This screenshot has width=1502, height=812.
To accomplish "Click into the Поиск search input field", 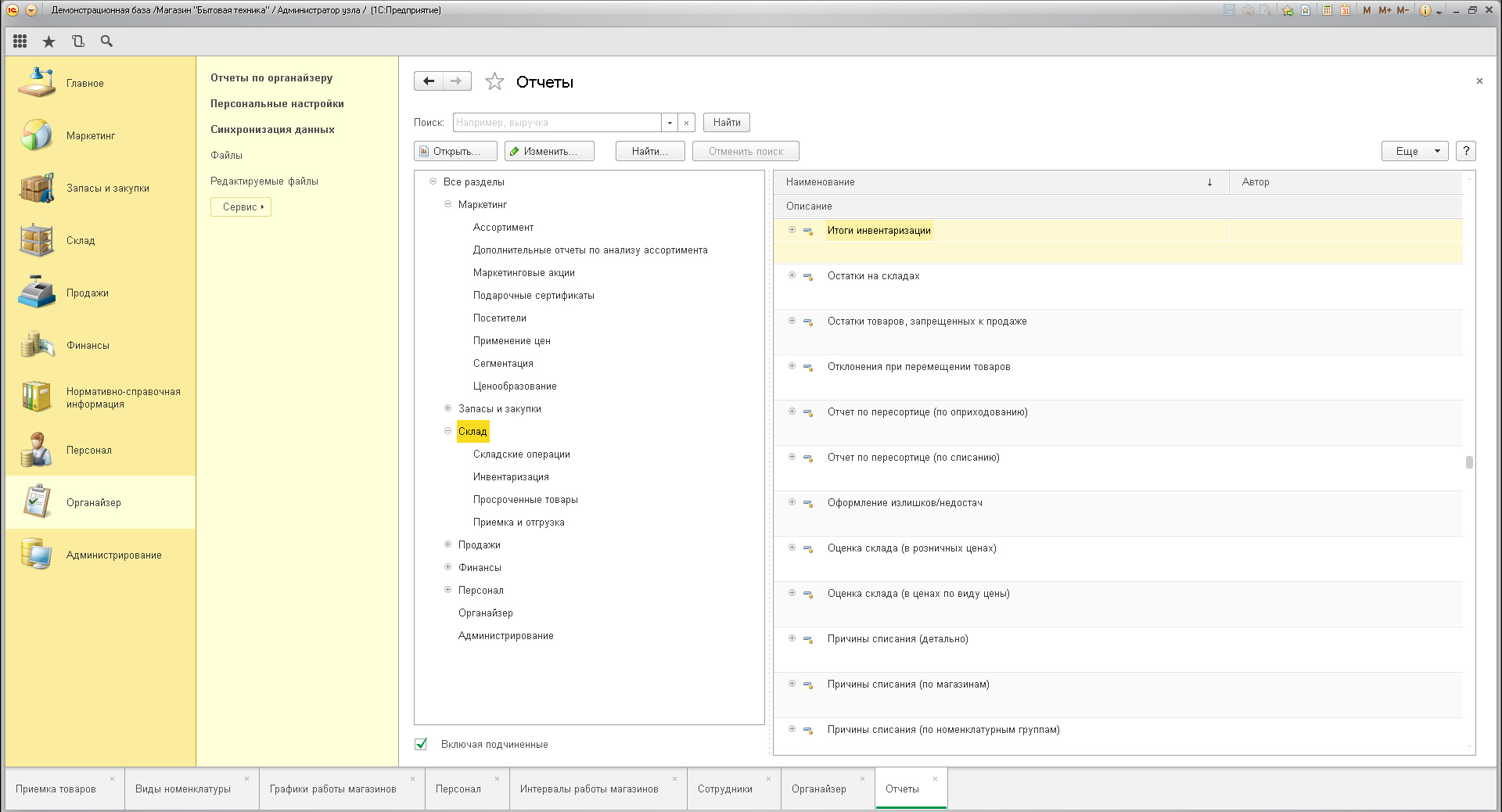I will 558,123.
